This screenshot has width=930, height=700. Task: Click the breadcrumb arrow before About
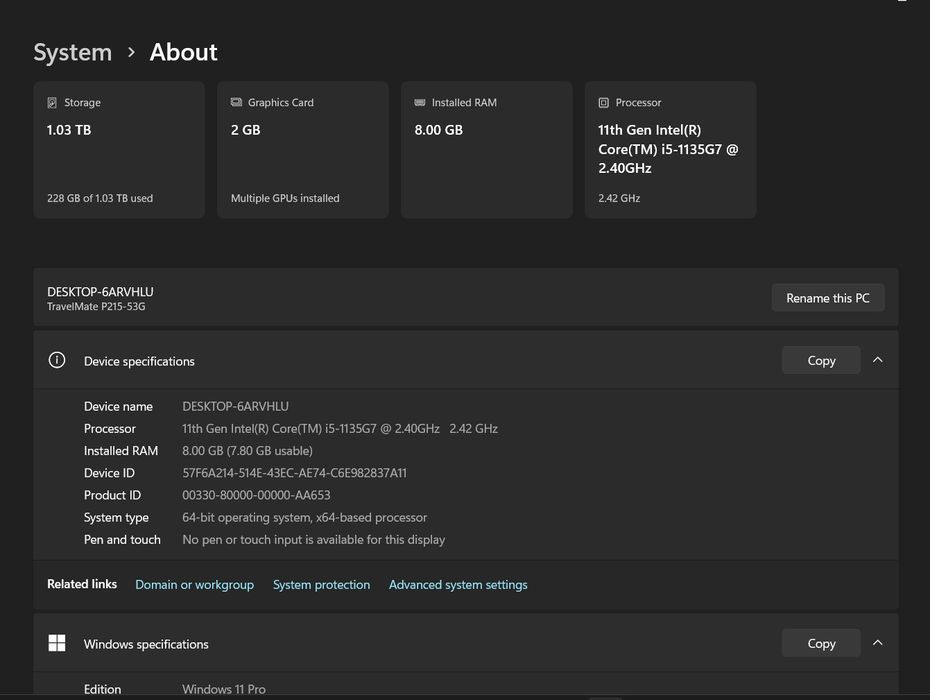pos(131,52)
